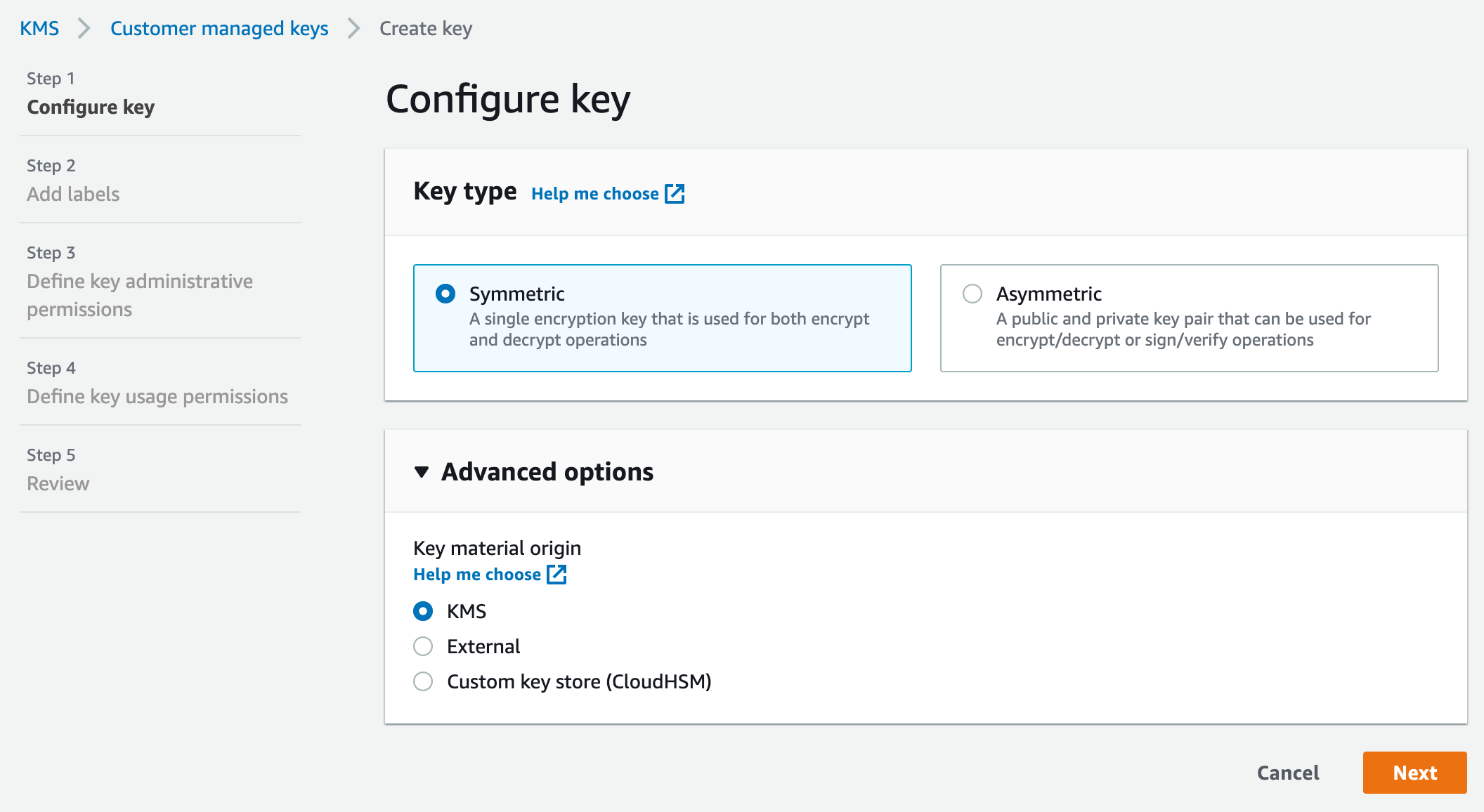The height and width of the screenshot is (812, 1484).
Task: Click the disclosure triangle next to Advanced options
Action: pyautogui.click(x=422, y=473)
